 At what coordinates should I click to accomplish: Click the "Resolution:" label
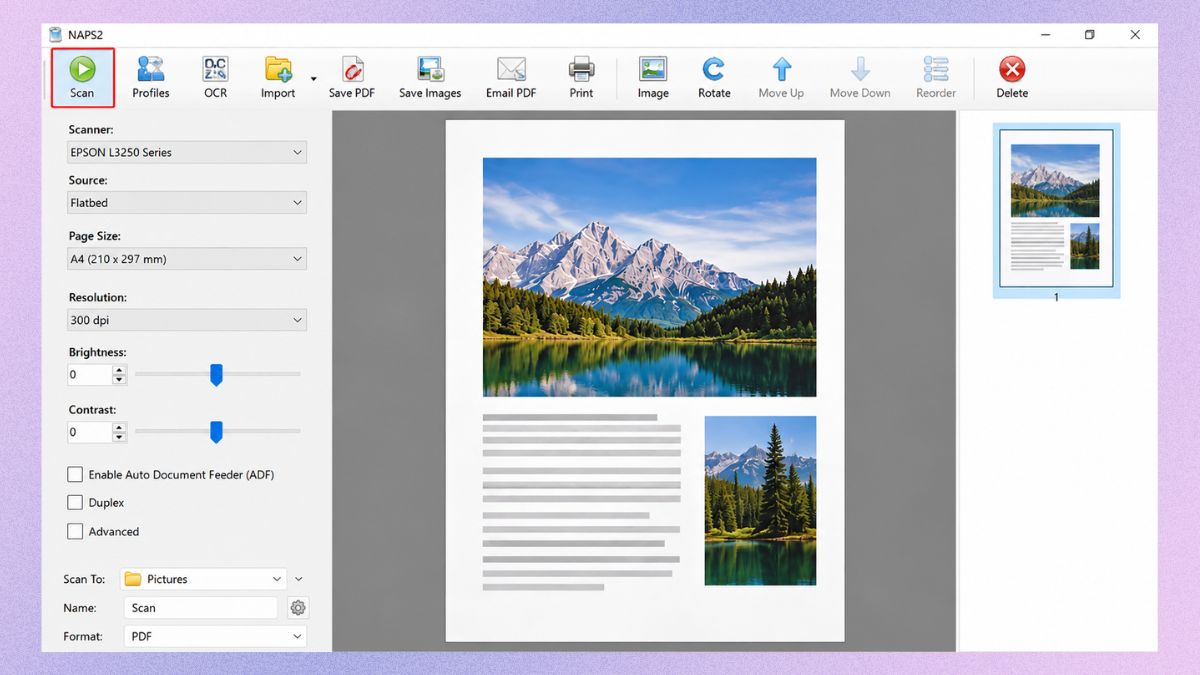(98, 298)
